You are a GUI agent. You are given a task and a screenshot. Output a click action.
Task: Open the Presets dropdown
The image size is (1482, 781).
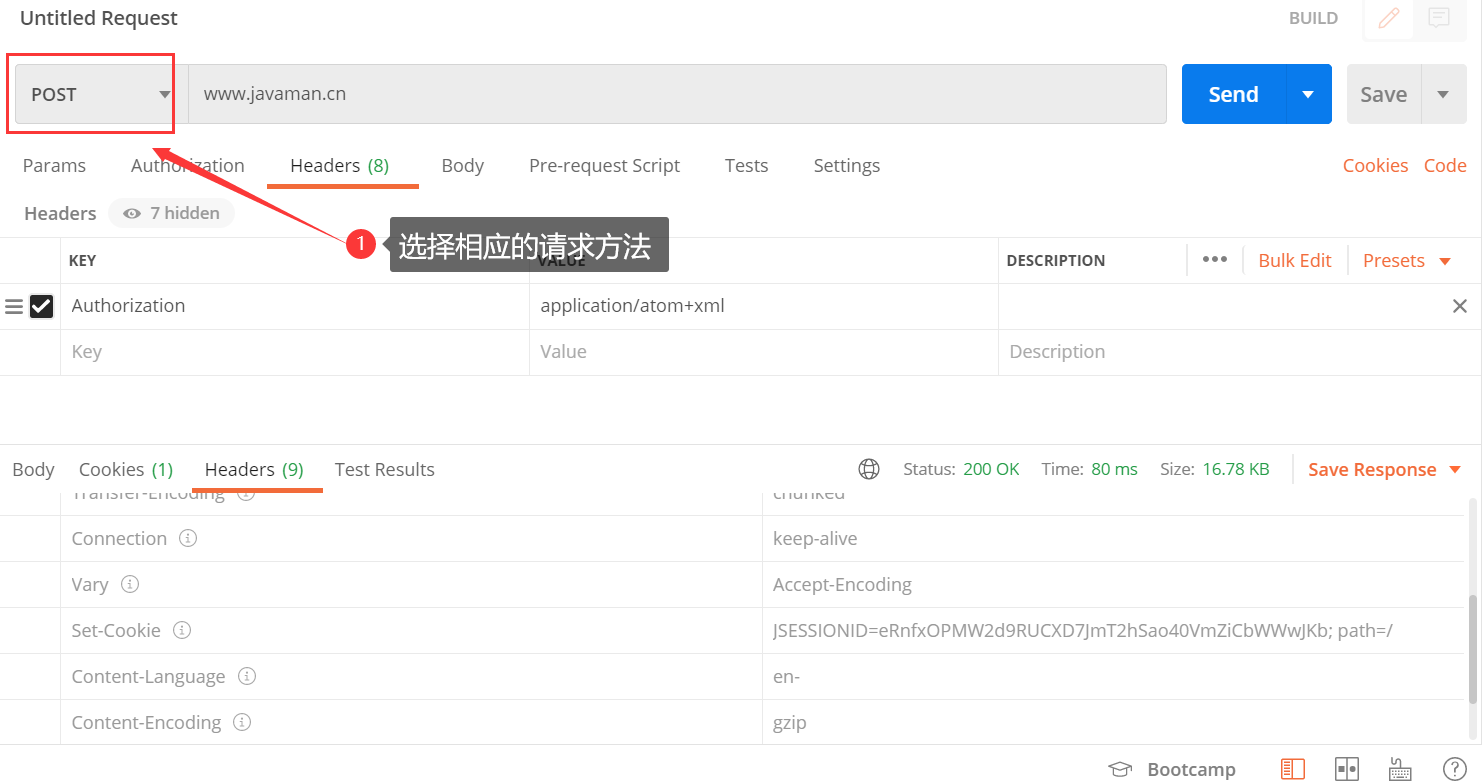pos(1406,261)
